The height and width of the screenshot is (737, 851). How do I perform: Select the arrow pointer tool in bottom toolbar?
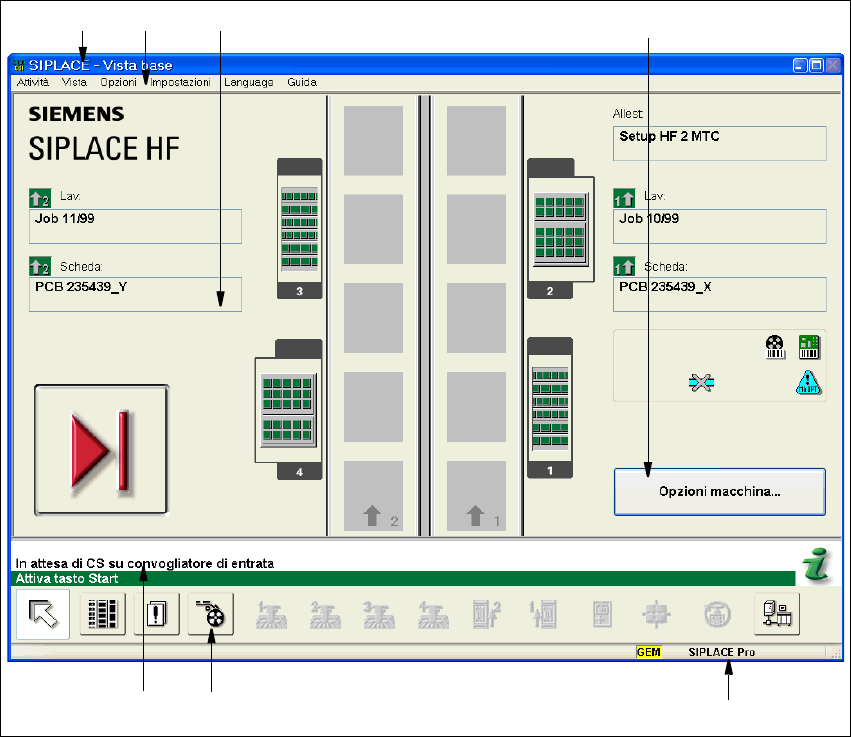(43, 614)
